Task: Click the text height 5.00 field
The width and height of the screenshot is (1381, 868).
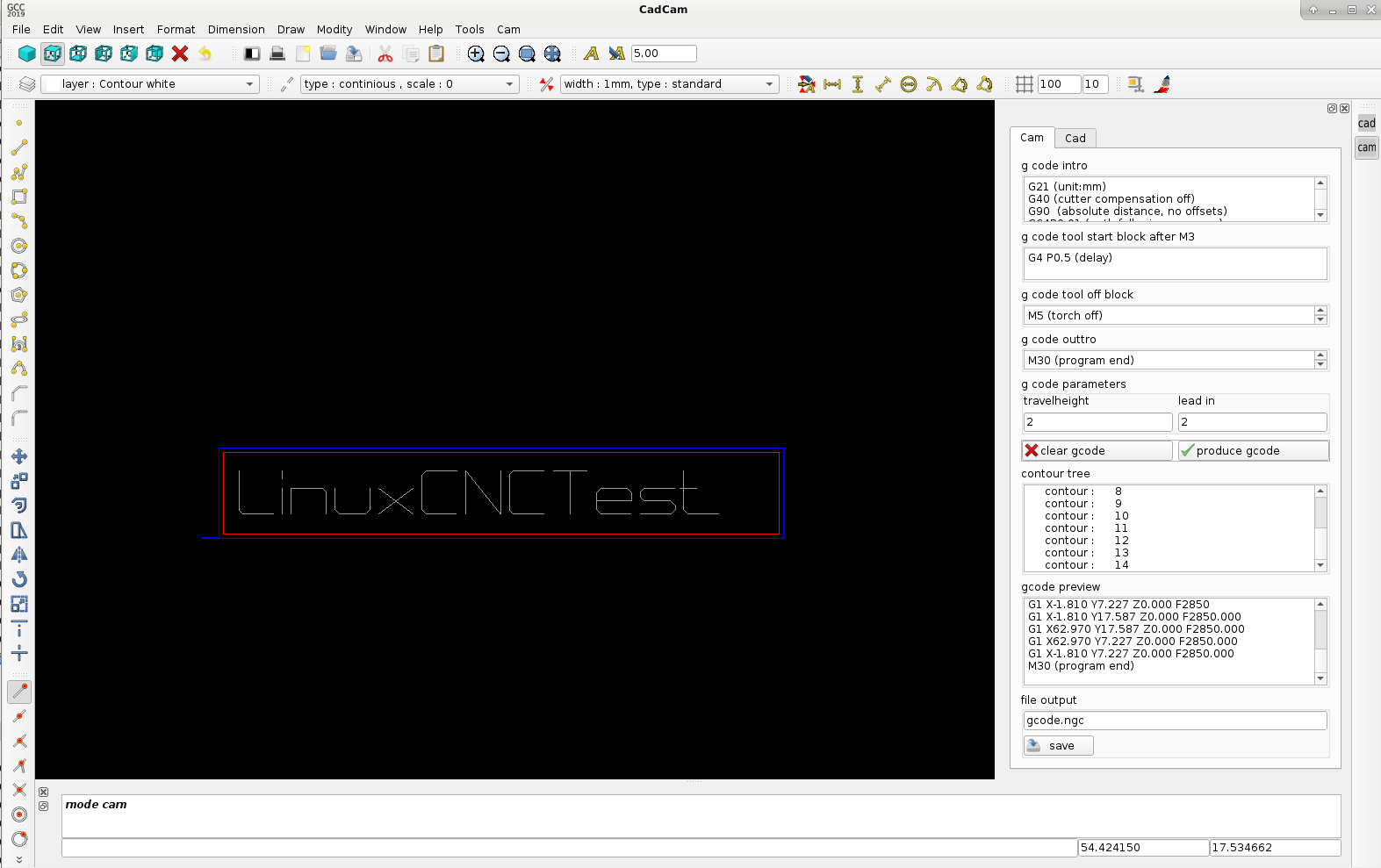Action: point(664,54)
